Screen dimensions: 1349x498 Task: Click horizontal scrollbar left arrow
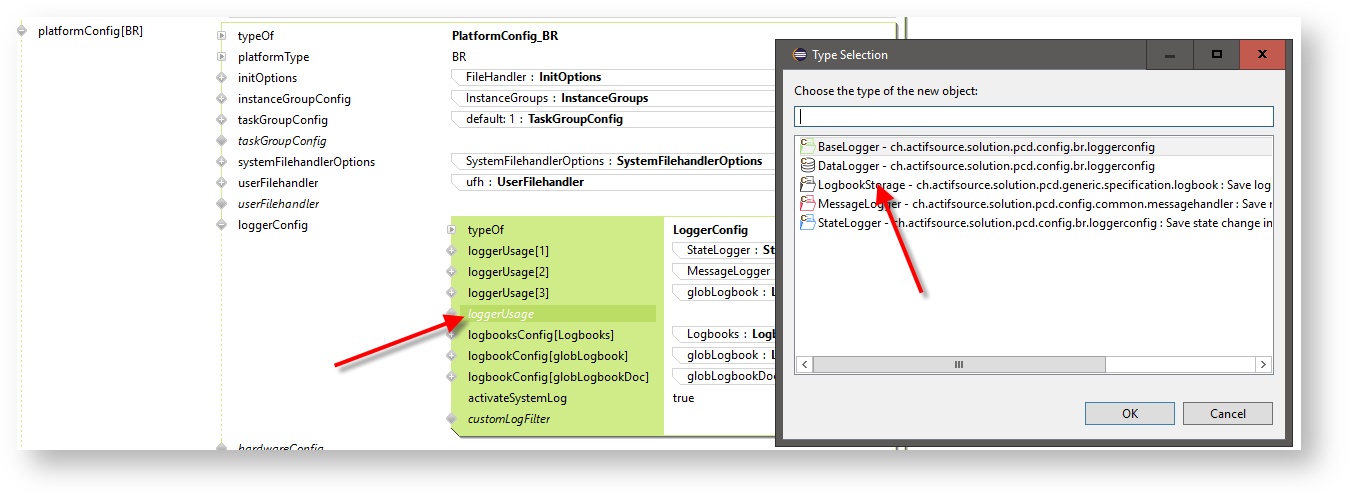803,365
